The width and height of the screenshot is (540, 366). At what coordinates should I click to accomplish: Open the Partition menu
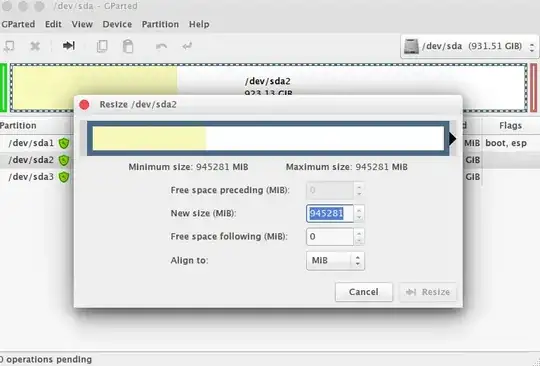click(160, 24)
